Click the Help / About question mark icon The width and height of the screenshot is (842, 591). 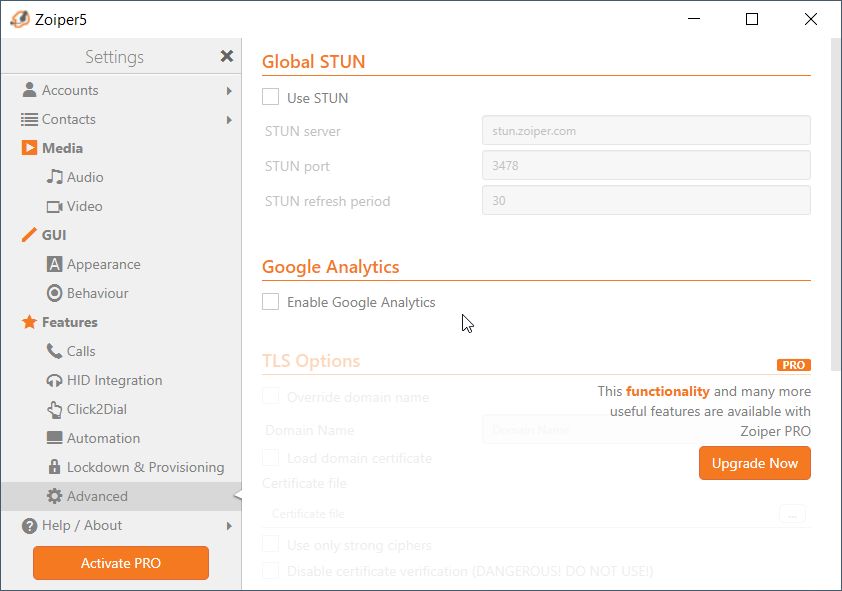click(x=29, y=526)
